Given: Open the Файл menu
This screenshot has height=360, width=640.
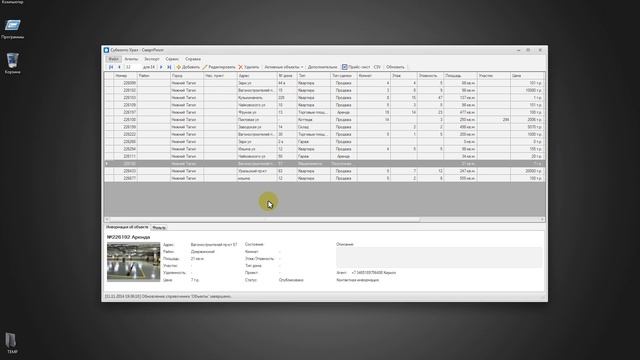Looking at the screenshot, I should pos(113,59).
